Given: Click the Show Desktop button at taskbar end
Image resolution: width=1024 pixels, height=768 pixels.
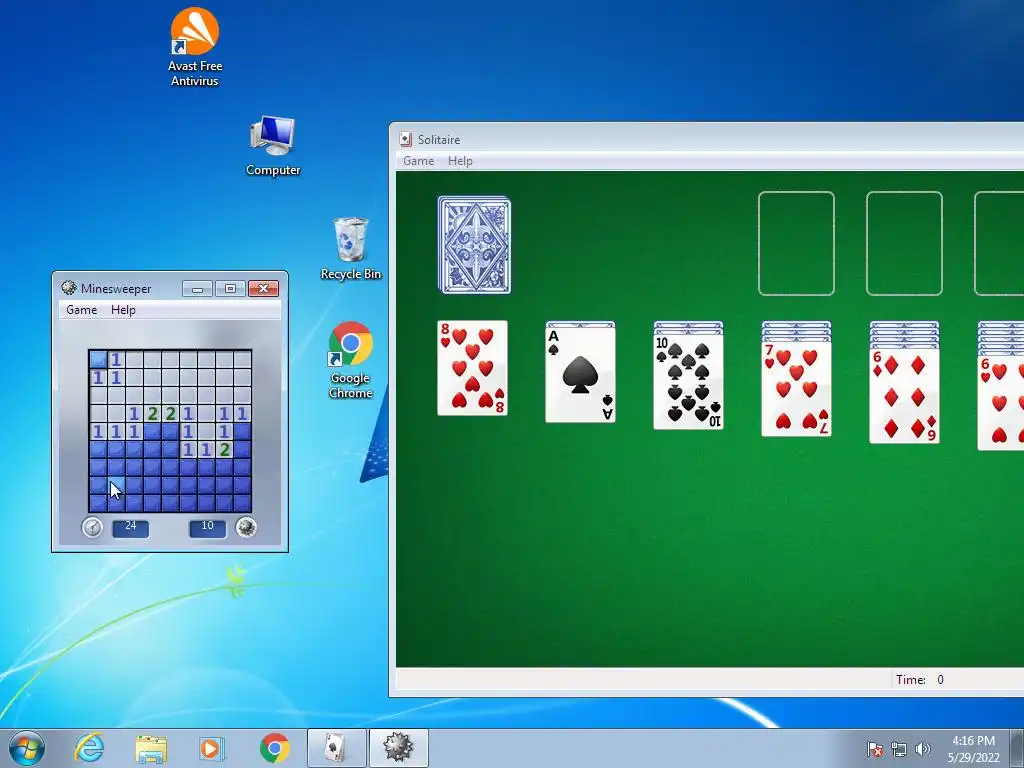Looking at the screenshot, I should tap(1017, 748).
